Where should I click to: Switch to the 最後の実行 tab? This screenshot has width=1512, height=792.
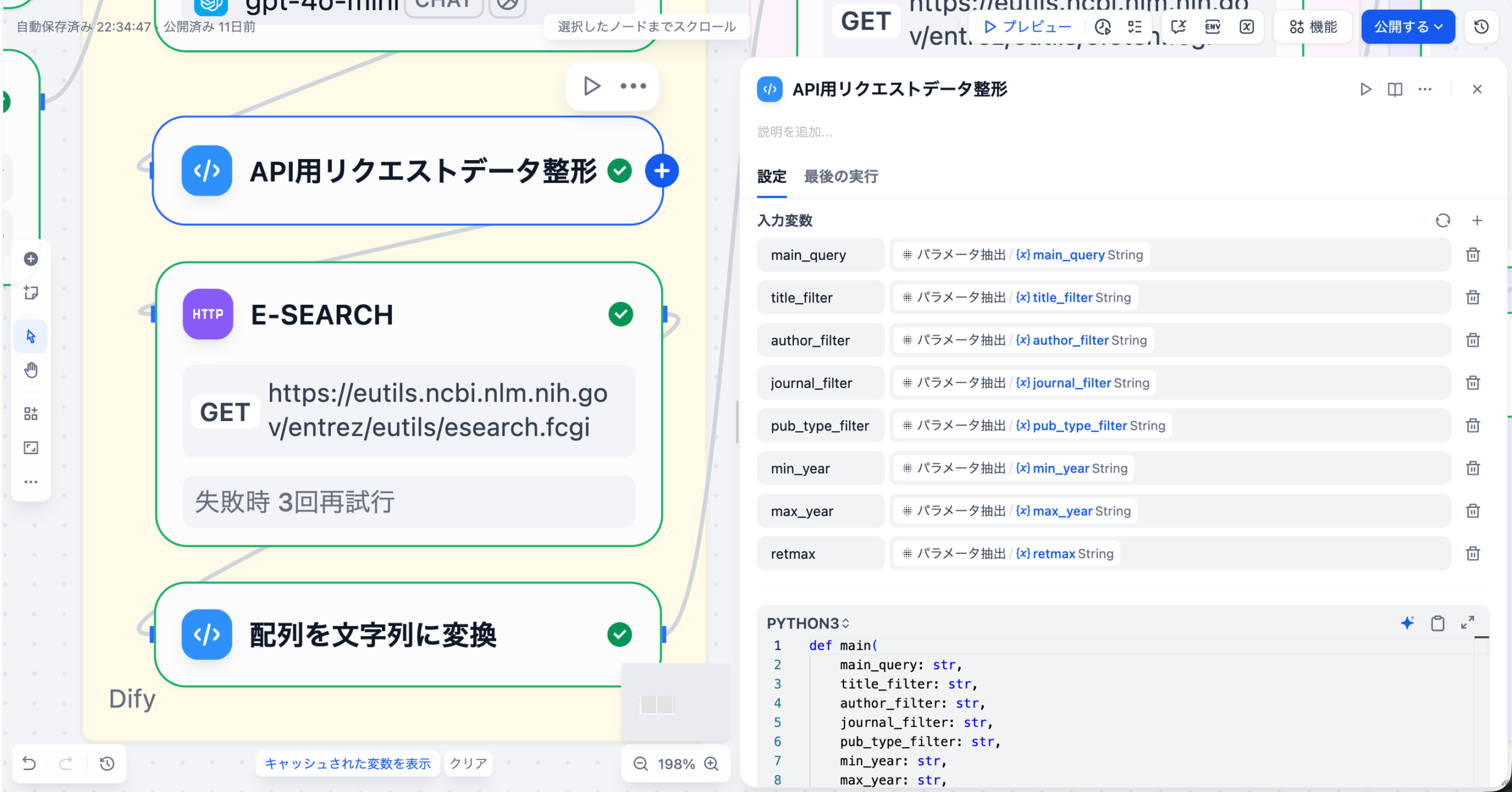[x=840, y=176]
